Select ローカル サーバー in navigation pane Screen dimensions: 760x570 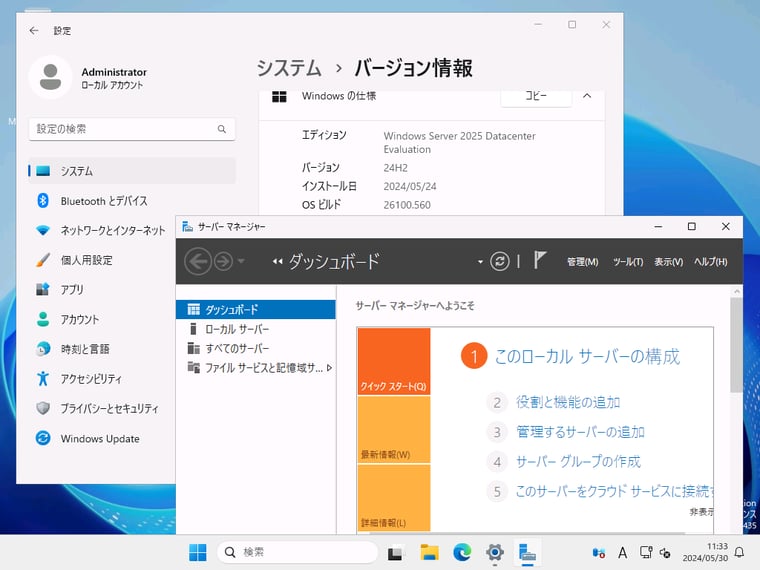[x=255, y=329]
